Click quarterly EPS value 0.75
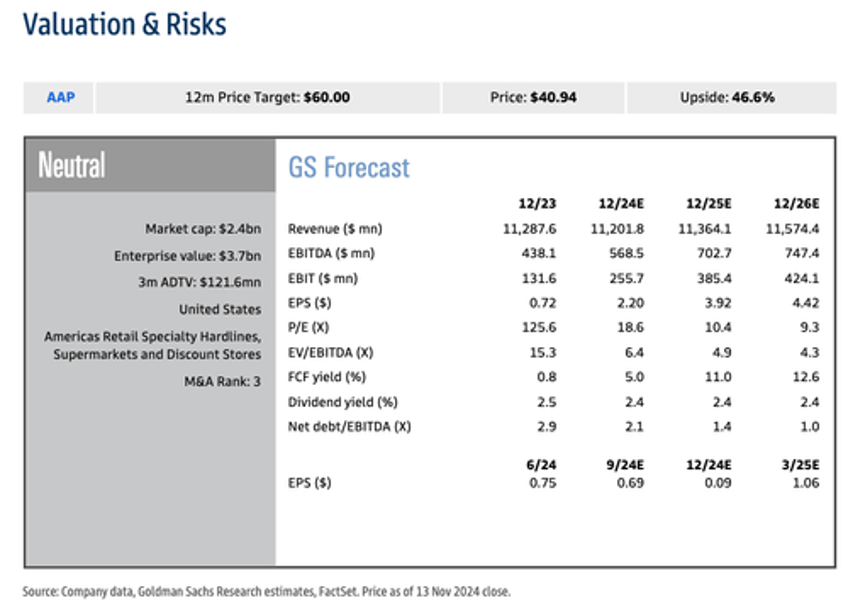 point(542,483)
